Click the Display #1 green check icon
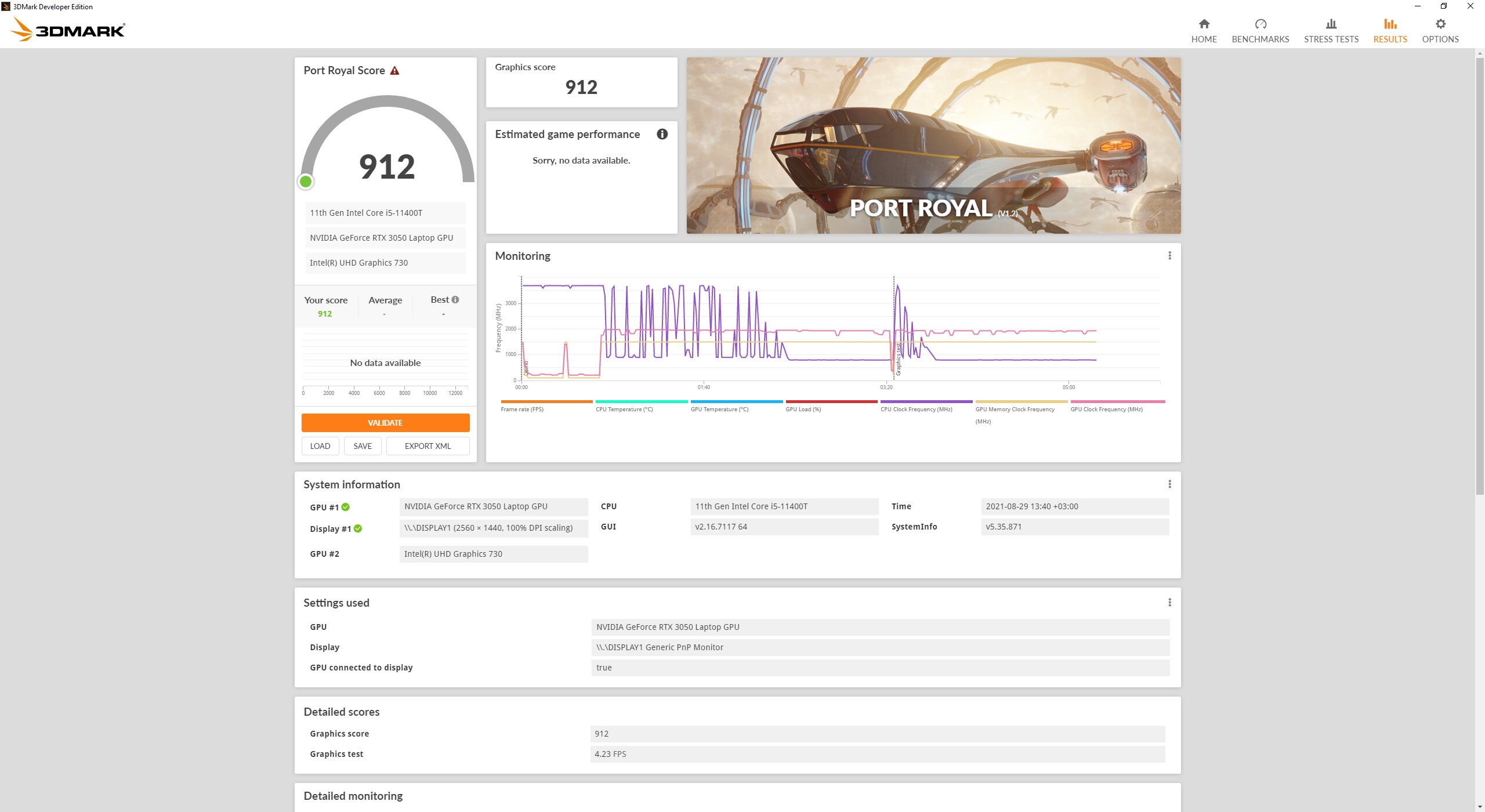Viewport: 1485px width, 812px height. tap(358, 528)
